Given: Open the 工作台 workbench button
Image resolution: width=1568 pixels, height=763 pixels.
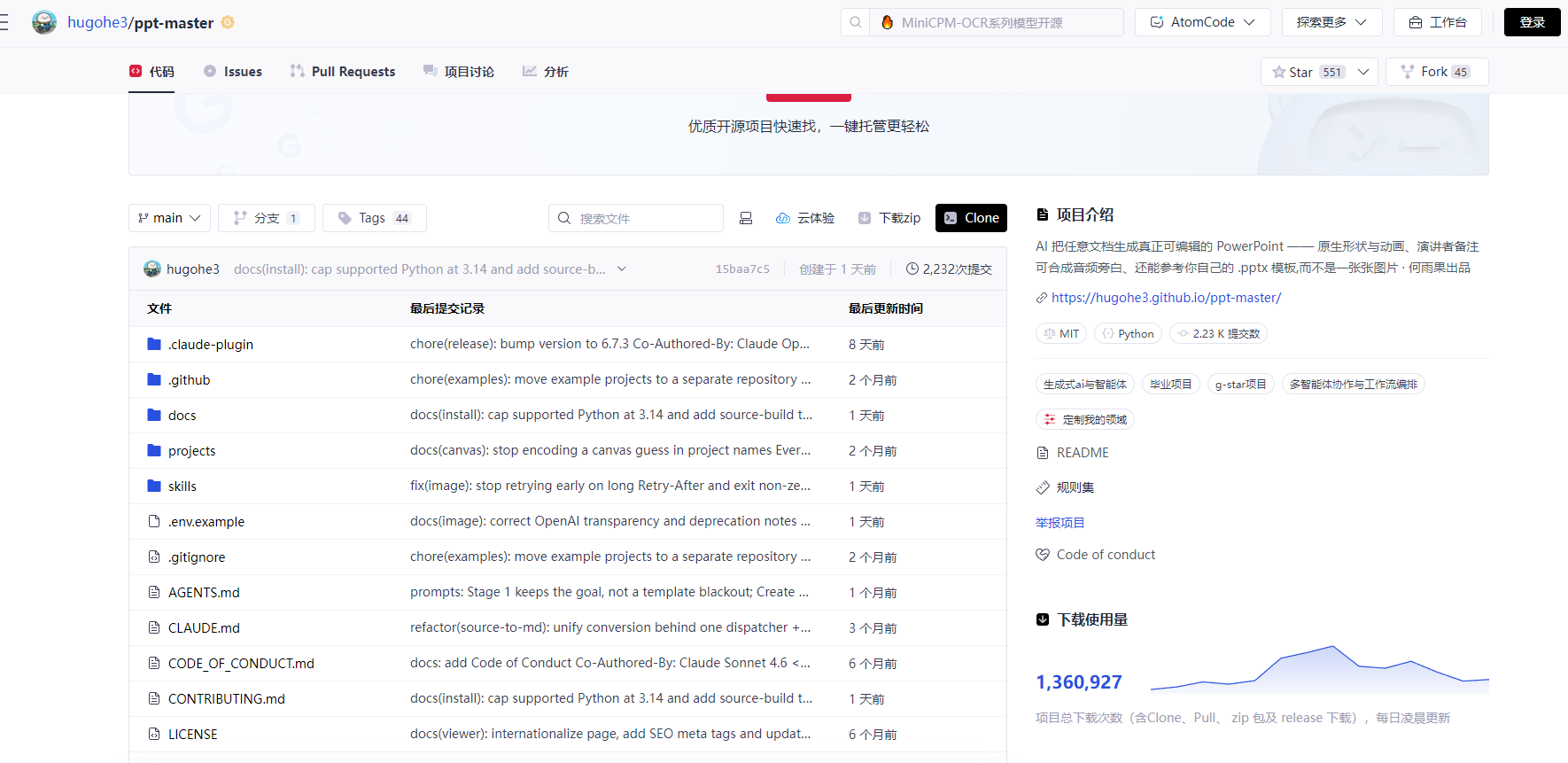Looking at the screenshot, I should click(x=1438, y=22).
